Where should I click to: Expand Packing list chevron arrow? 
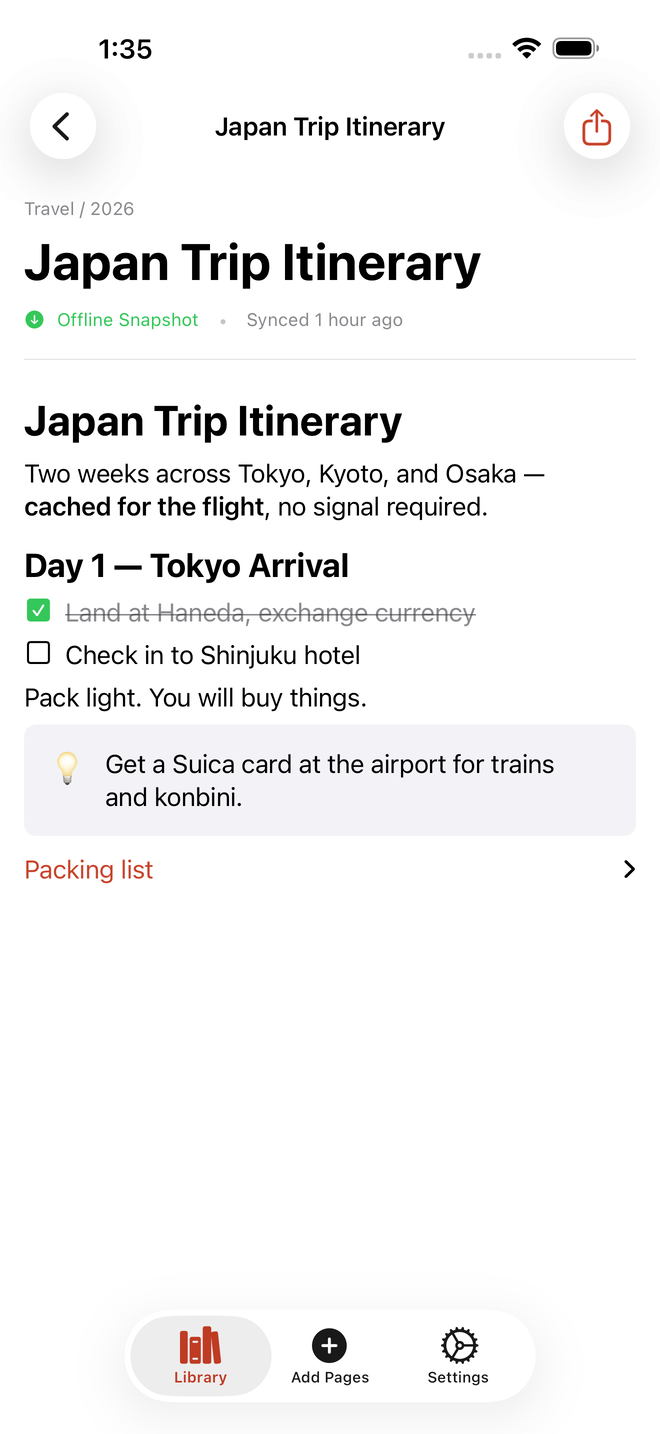[x=629, y=870]
